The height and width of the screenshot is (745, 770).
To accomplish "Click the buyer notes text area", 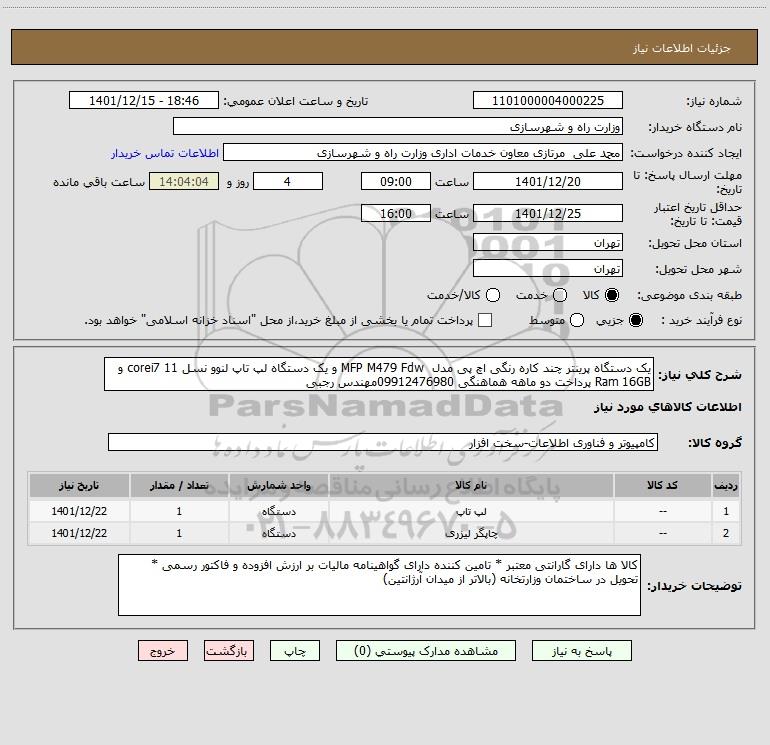I will pyautogui.click(x=379, y=585).
